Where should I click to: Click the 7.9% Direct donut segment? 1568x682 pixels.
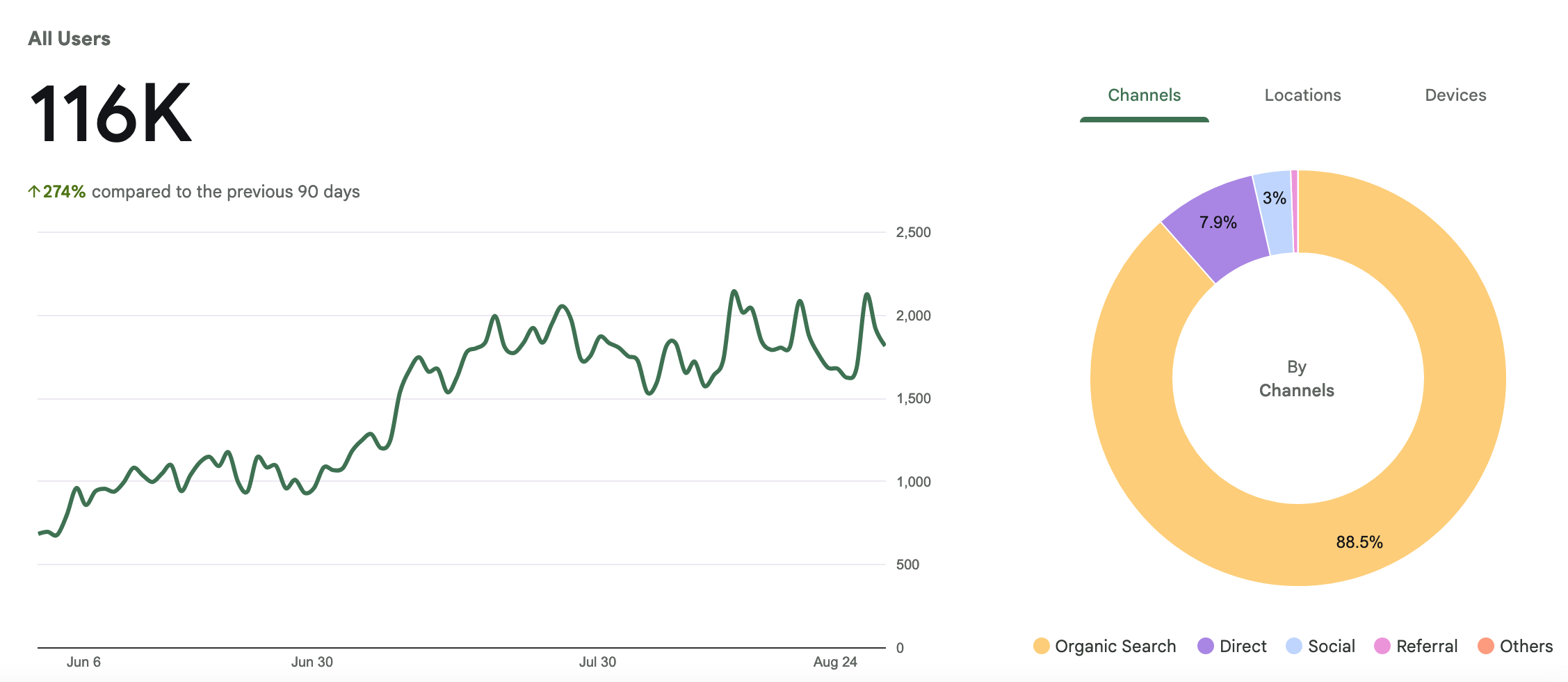point(1218,222)
